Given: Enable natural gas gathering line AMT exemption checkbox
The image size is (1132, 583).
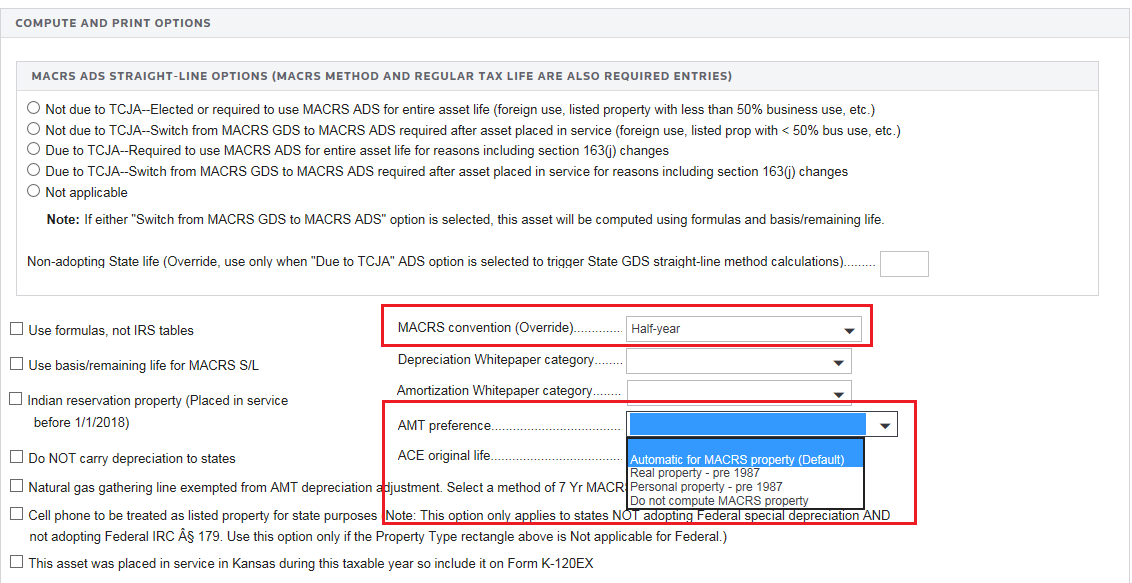Looking at the screenshot, I should coord(16,486).
